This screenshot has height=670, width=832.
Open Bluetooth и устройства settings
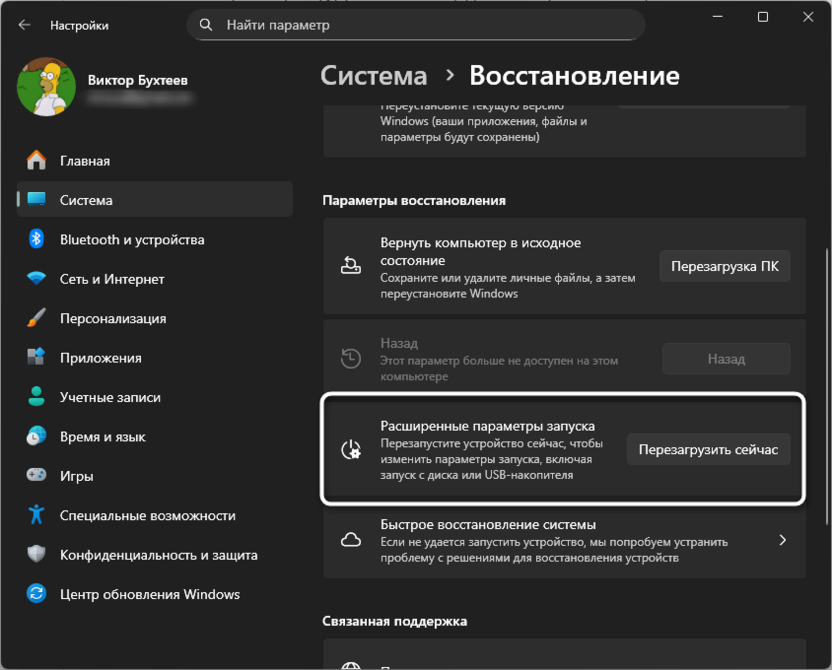tap(38, 240)
